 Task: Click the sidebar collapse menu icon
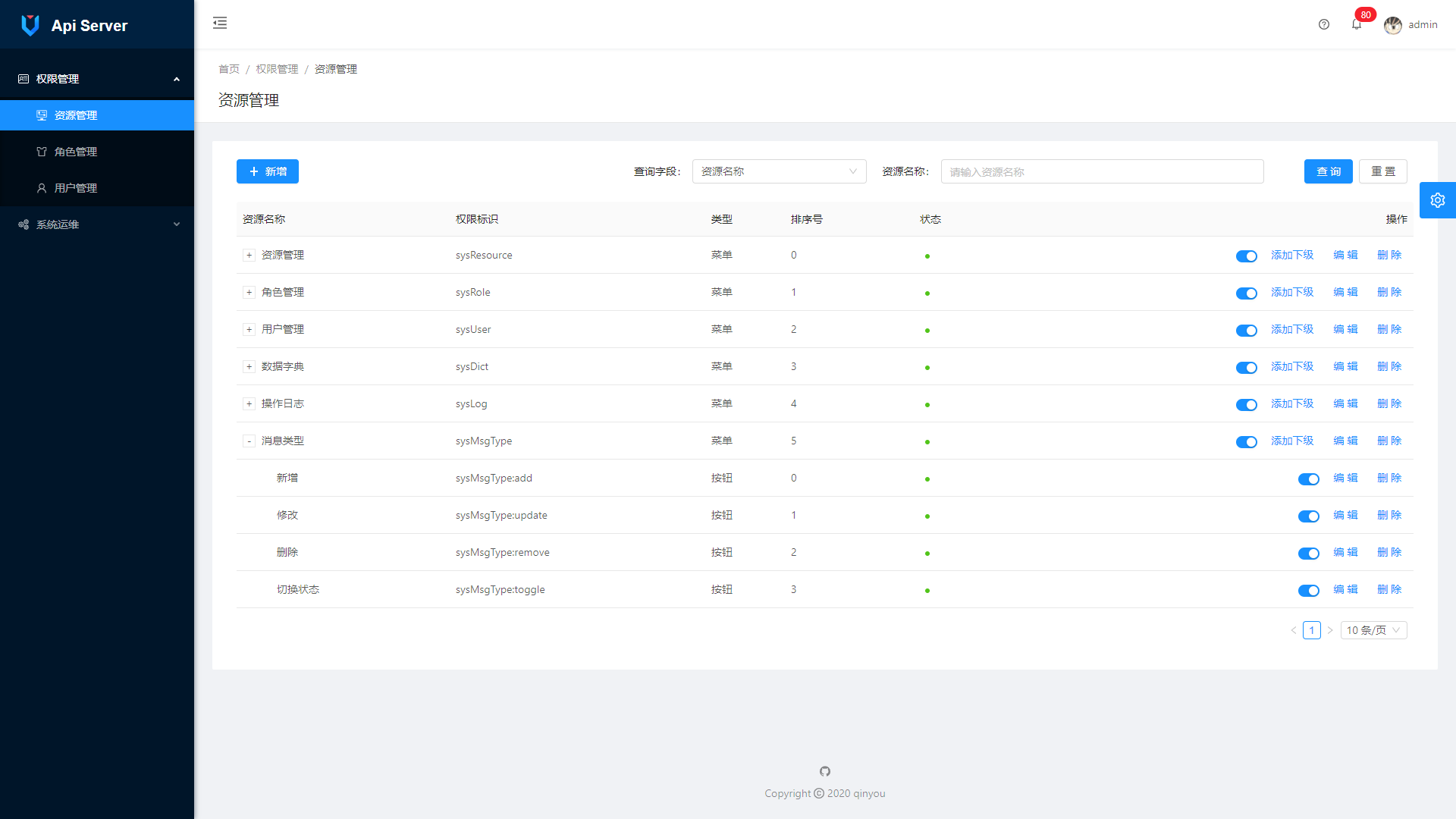coord(220,23)
